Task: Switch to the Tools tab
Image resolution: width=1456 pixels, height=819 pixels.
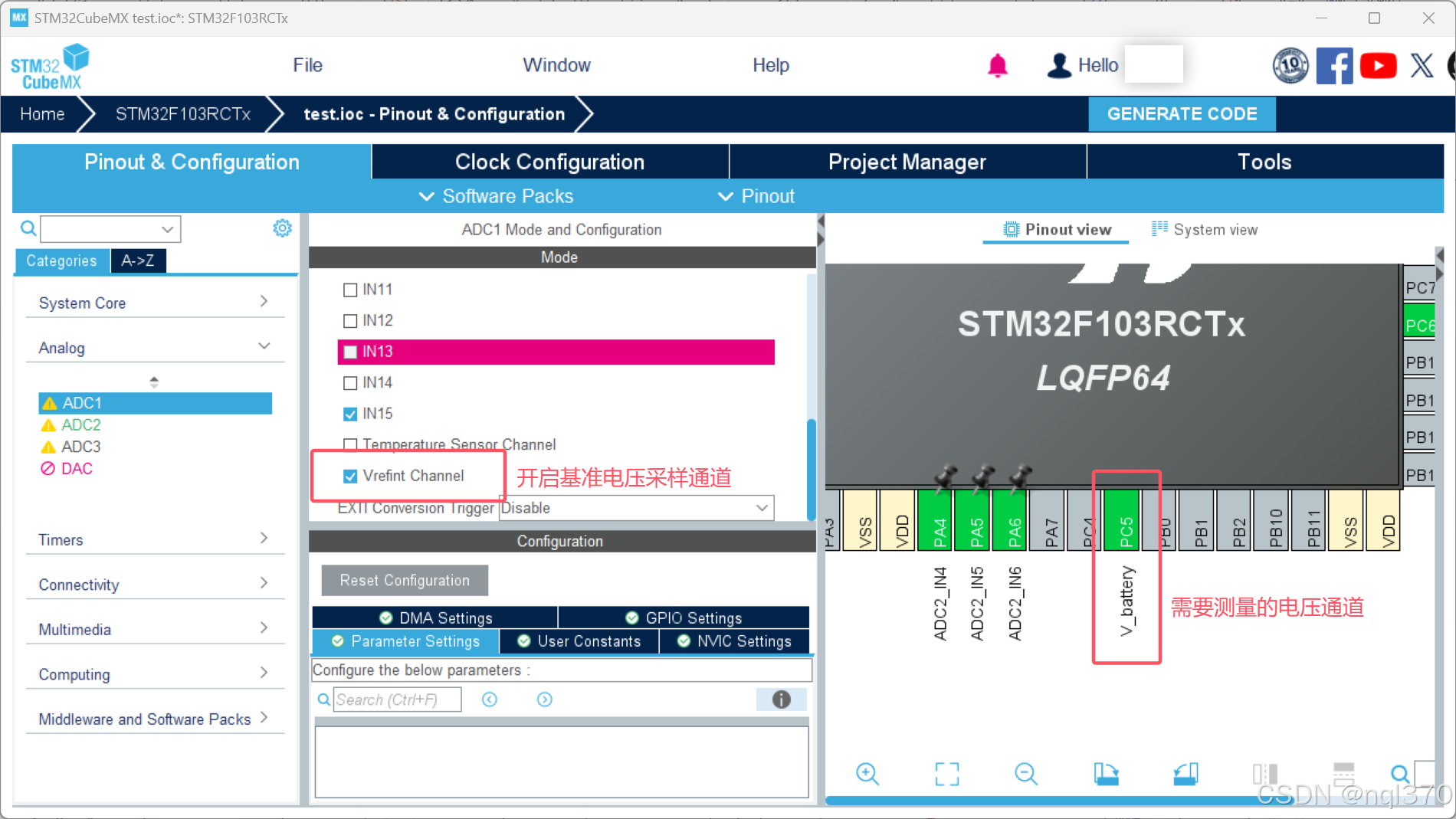Action: [1265, 162]
